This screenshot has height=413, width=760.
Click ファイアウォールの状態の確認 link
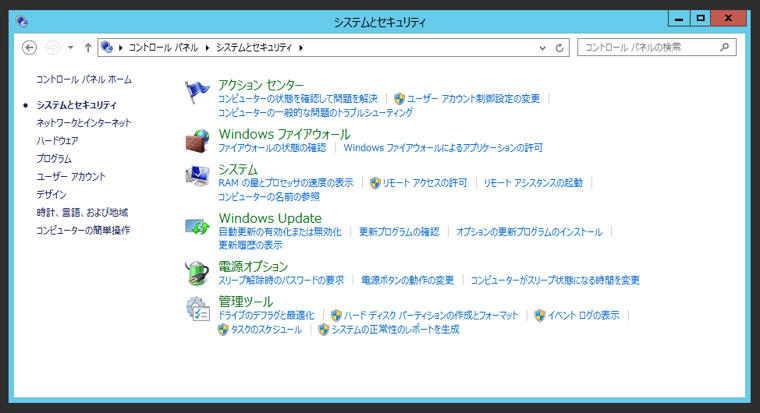click(x=272, y=148)
